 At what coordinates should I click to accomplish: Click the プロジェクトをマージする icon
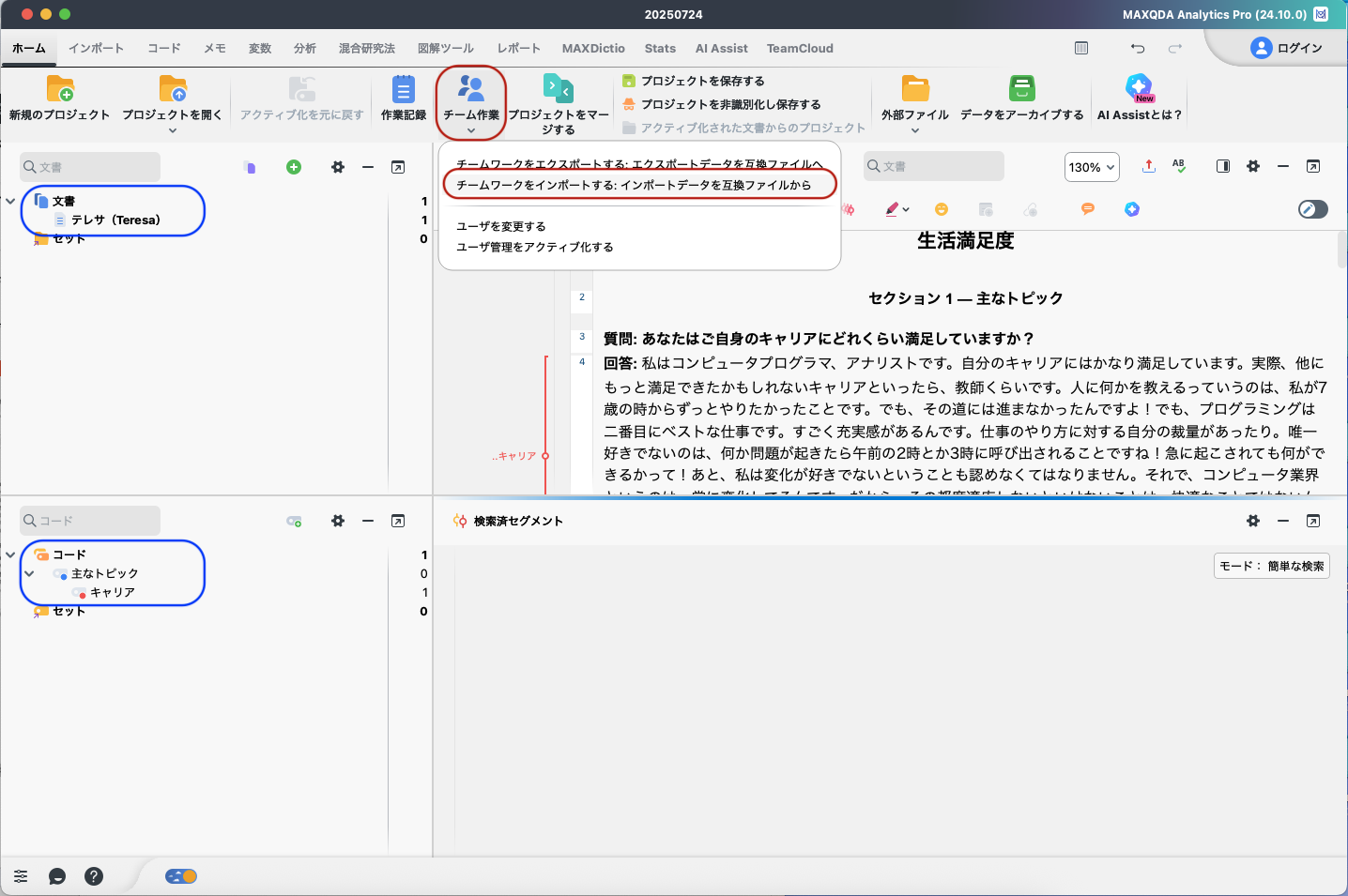pyautogui.click(x=559, y=88)
